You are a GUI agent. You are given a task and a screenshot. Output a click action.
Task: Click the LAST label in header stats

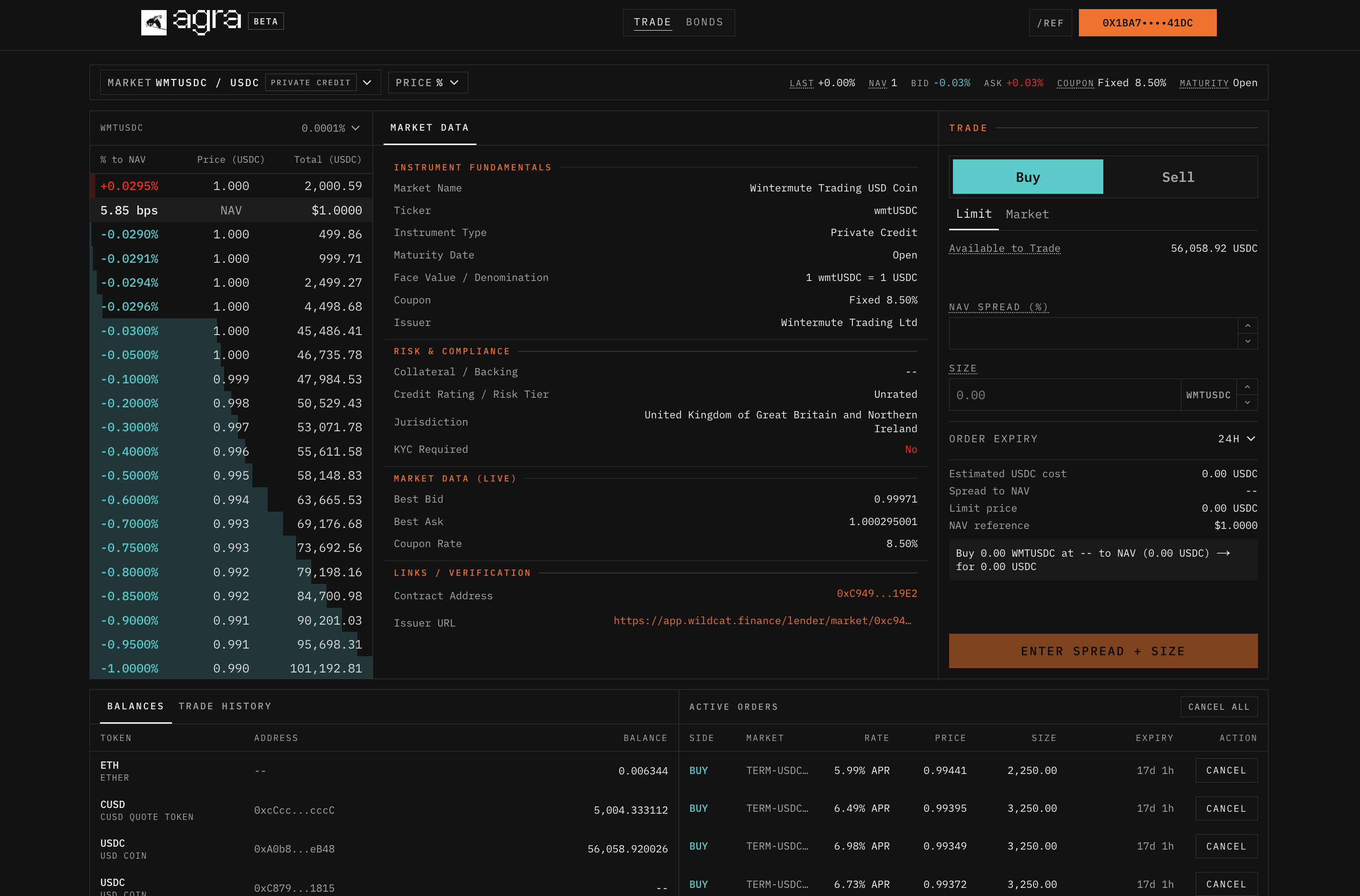click(801, 83)
